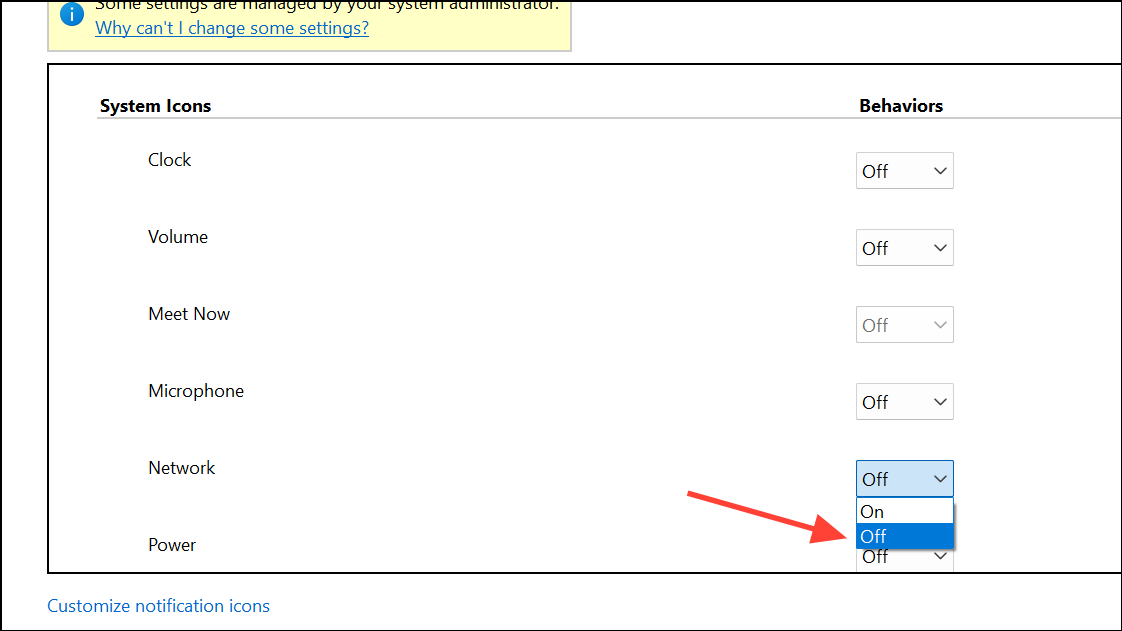Click the blue information icon in the notice banner
Viewport: 1122px width, 631px height.
tap(71, 15)
